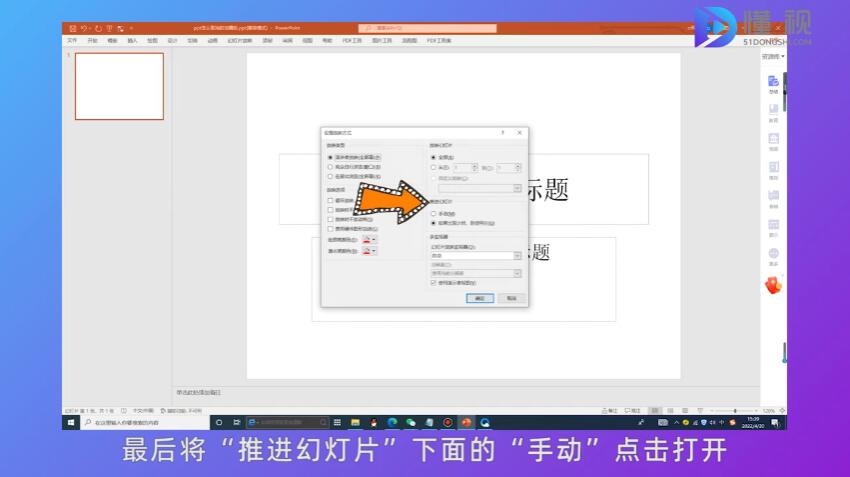Open File Explorer from the taskbar
Viewport: 850px width, 477px height.
pos(354,423)
